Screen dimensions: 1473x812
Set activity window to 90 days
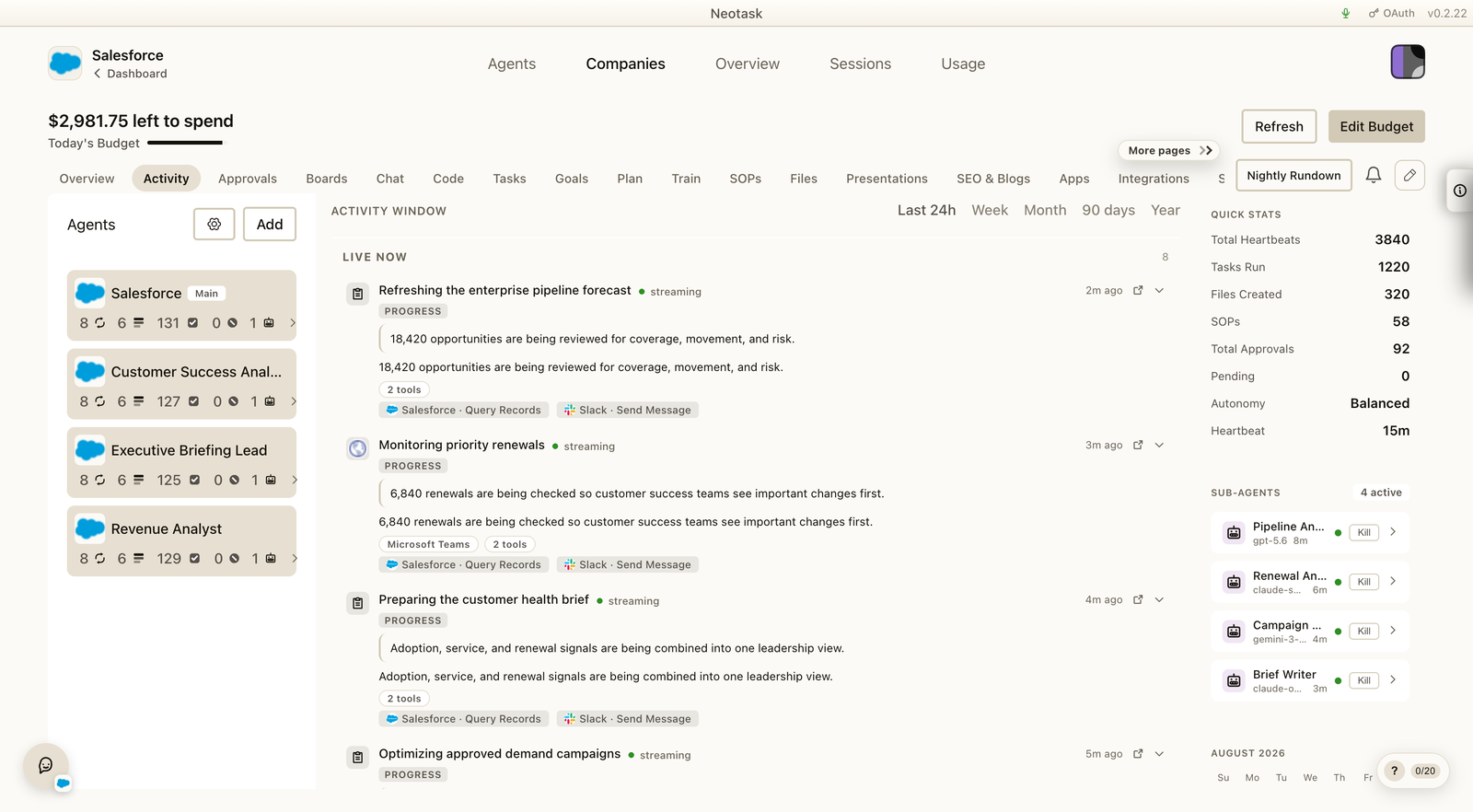[x=1108, y=210]
